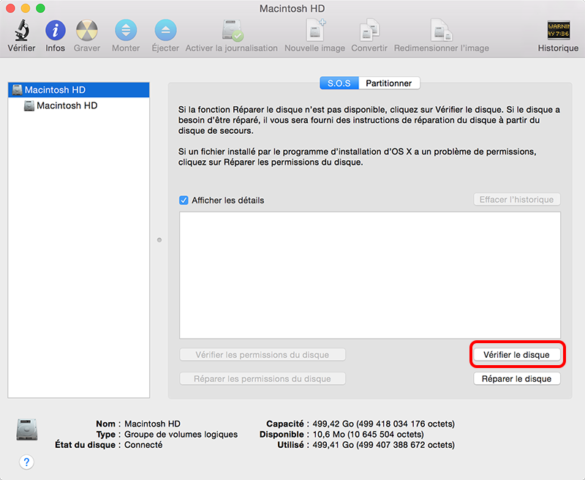Click Activer la journalisation toolbar icon
585x480 pixels.
[x=232, y=30]
